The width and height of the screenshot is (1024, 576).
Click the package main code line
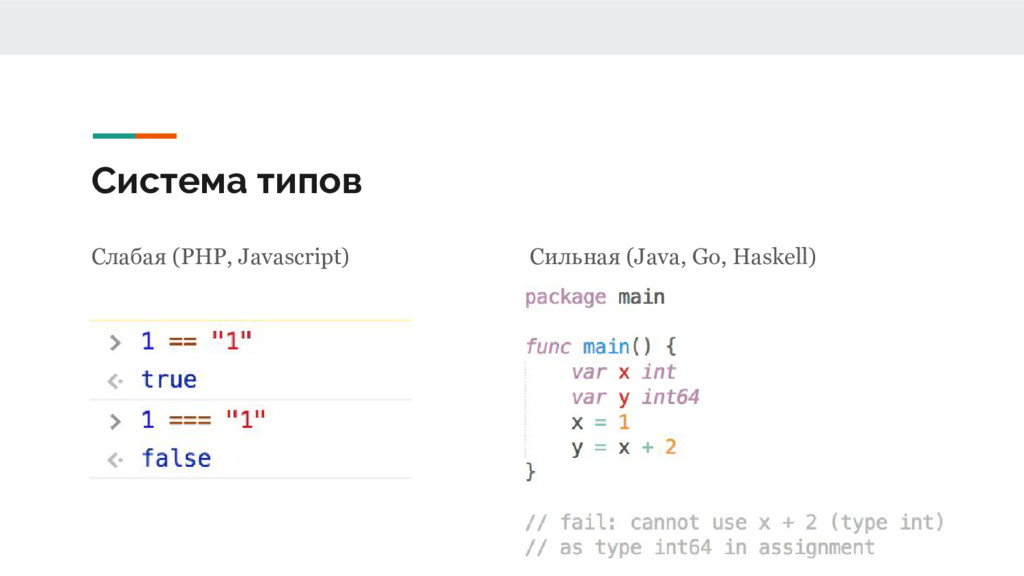click(594, 297)
